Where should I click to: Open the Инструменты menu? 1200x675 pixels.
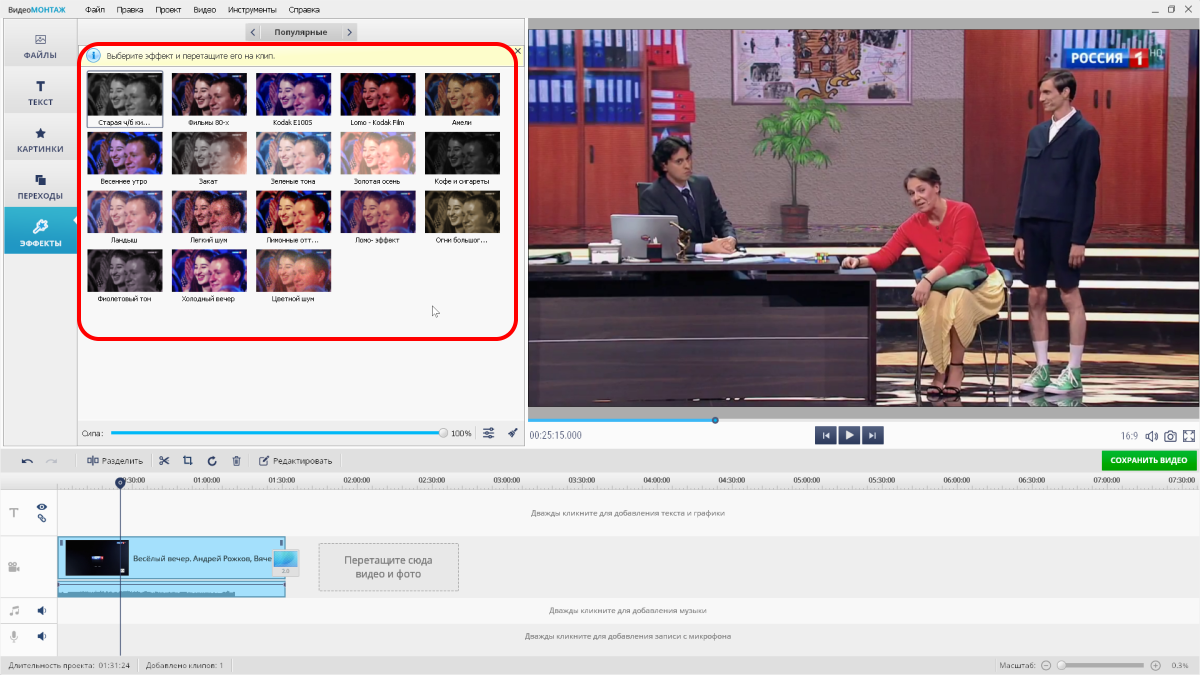pos(251,9)
